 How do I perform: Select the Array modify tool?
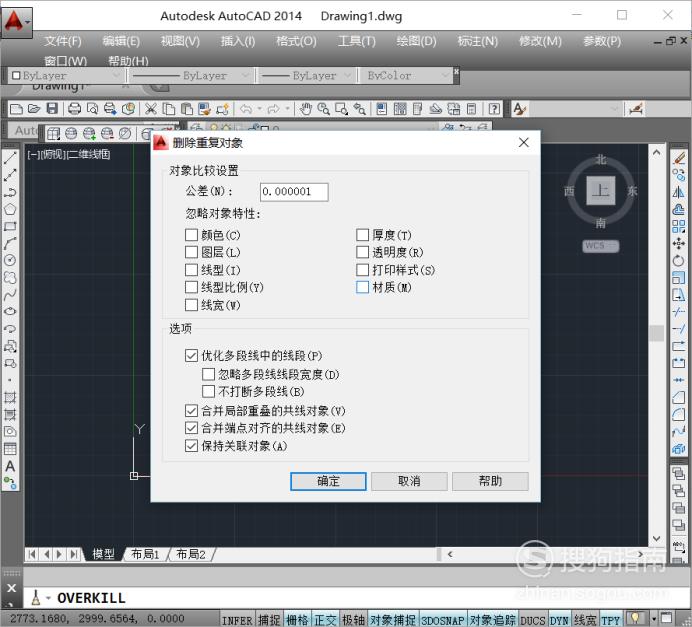(x=679, y=226)
